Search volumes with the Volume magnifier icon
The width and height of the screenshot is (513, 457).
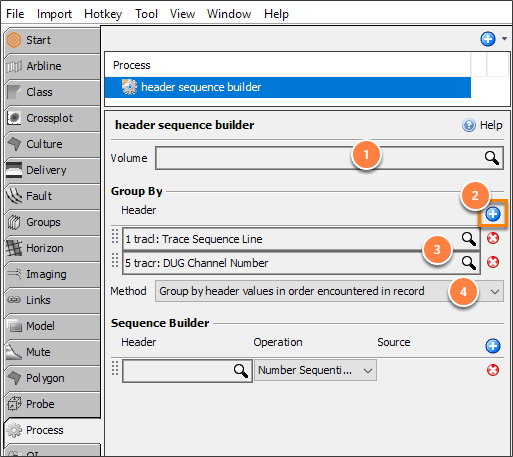pos(492,158)
